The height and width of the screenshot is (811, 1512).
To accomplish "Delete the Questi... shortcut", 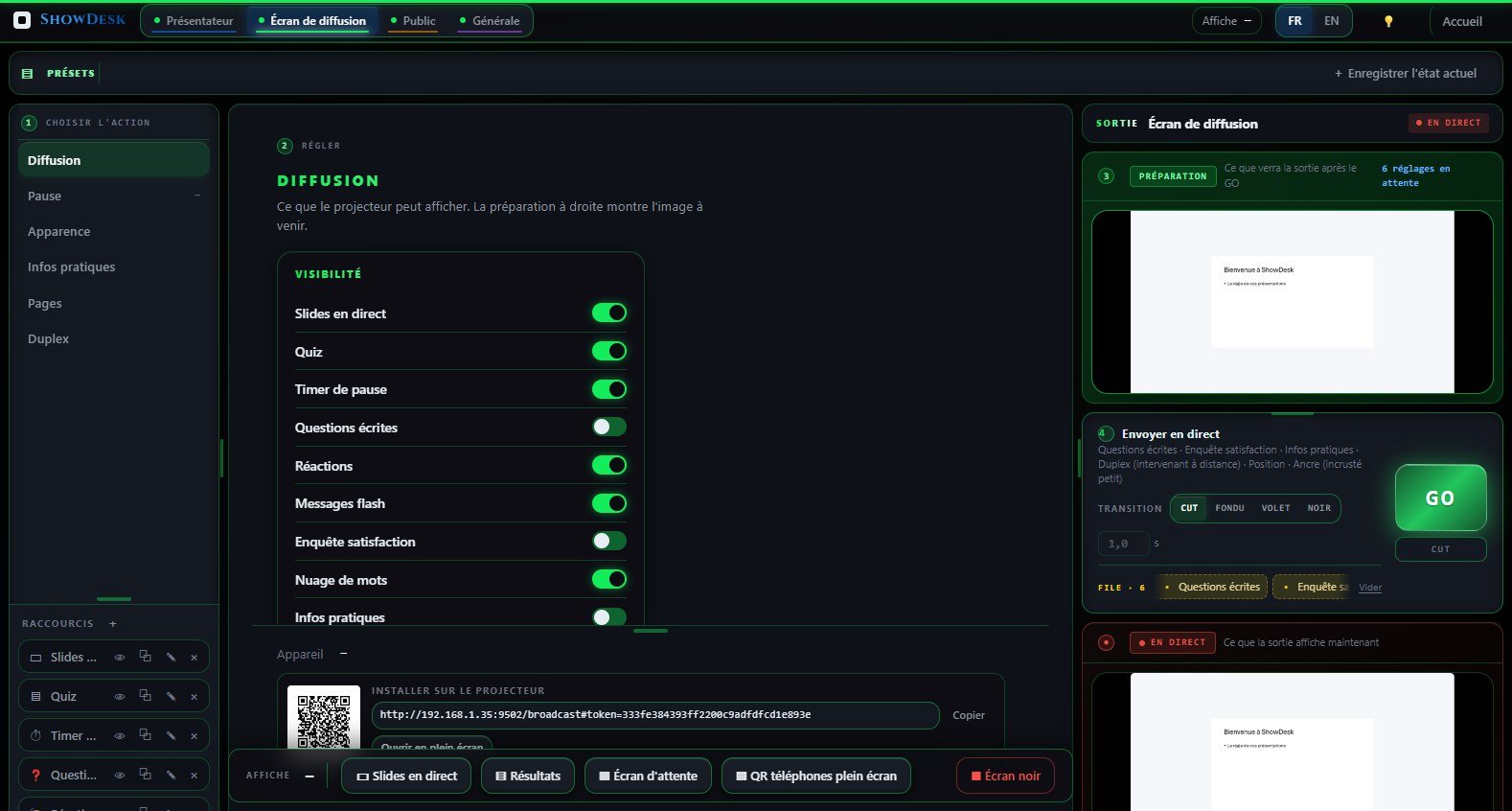I will tap(195, 775).
